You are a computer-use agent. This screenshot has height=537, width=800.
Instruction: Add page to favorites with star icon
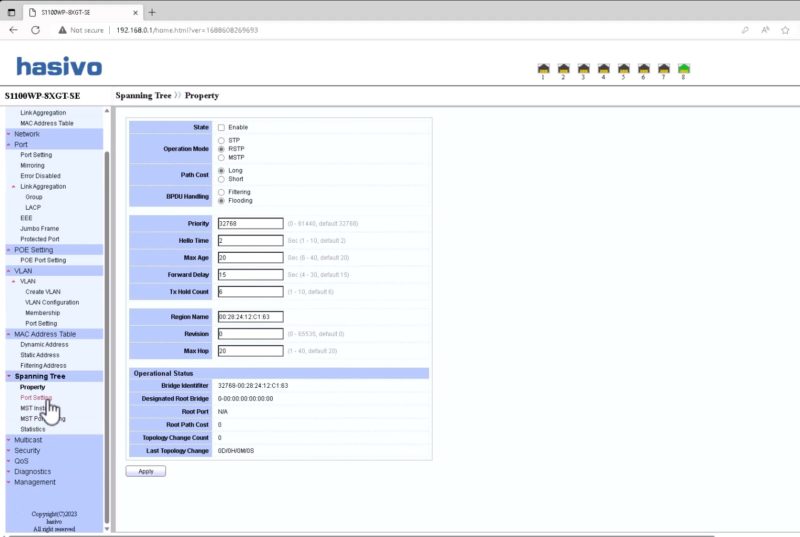click(x=785, y=30)
